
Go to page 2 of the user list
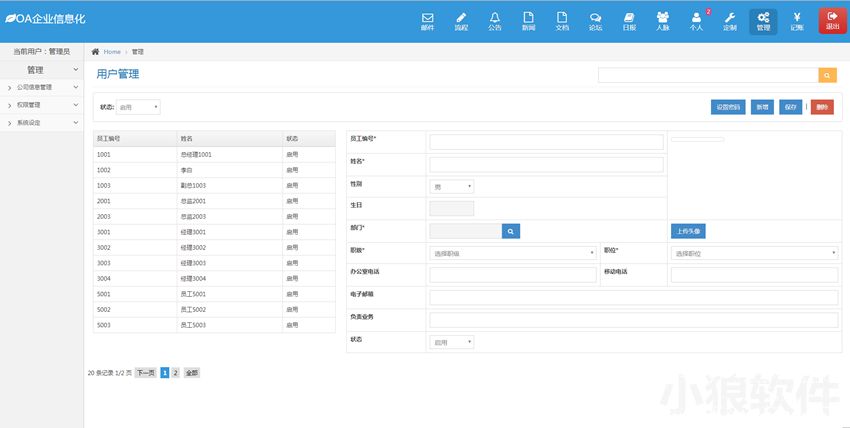tap(175, 372)
